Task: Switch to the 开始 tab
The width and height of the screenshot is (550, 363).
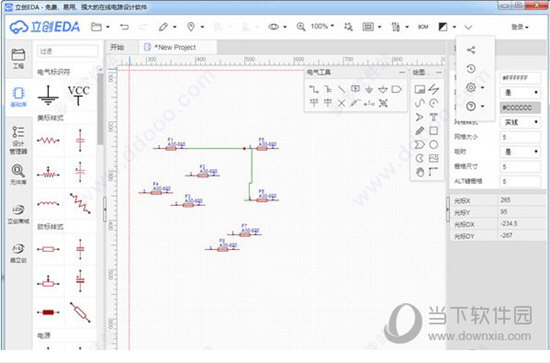Action: point(118,47)
